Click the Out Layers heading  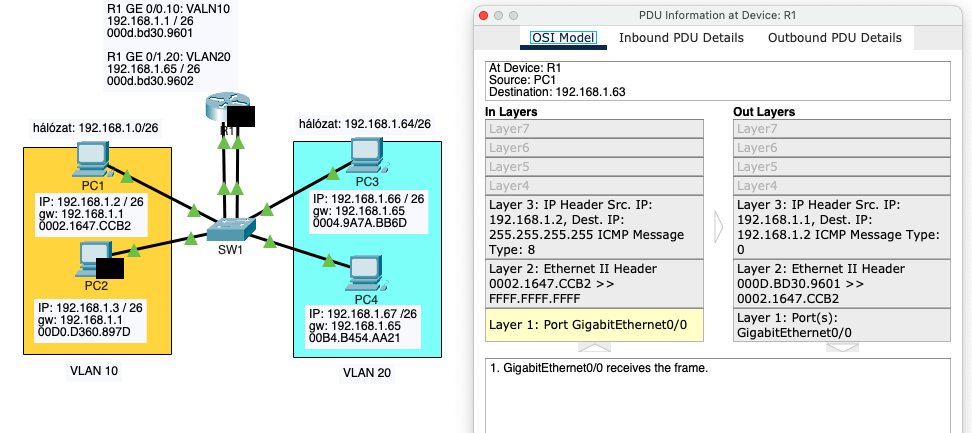tap(764, 112)
